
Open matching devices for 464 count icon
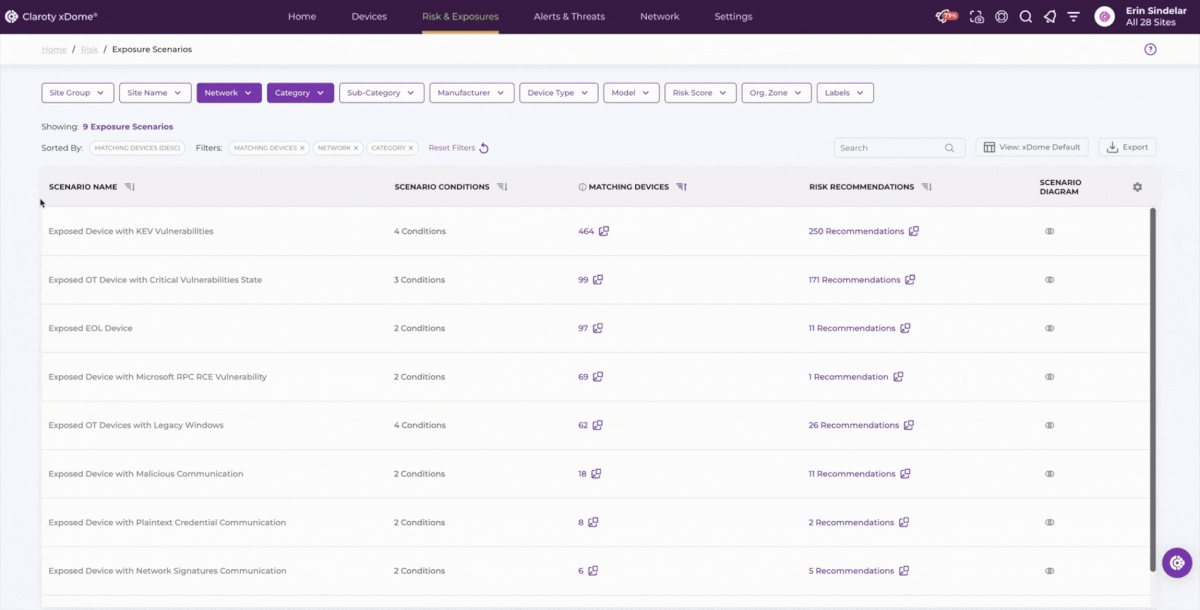[x=604, y=232]
